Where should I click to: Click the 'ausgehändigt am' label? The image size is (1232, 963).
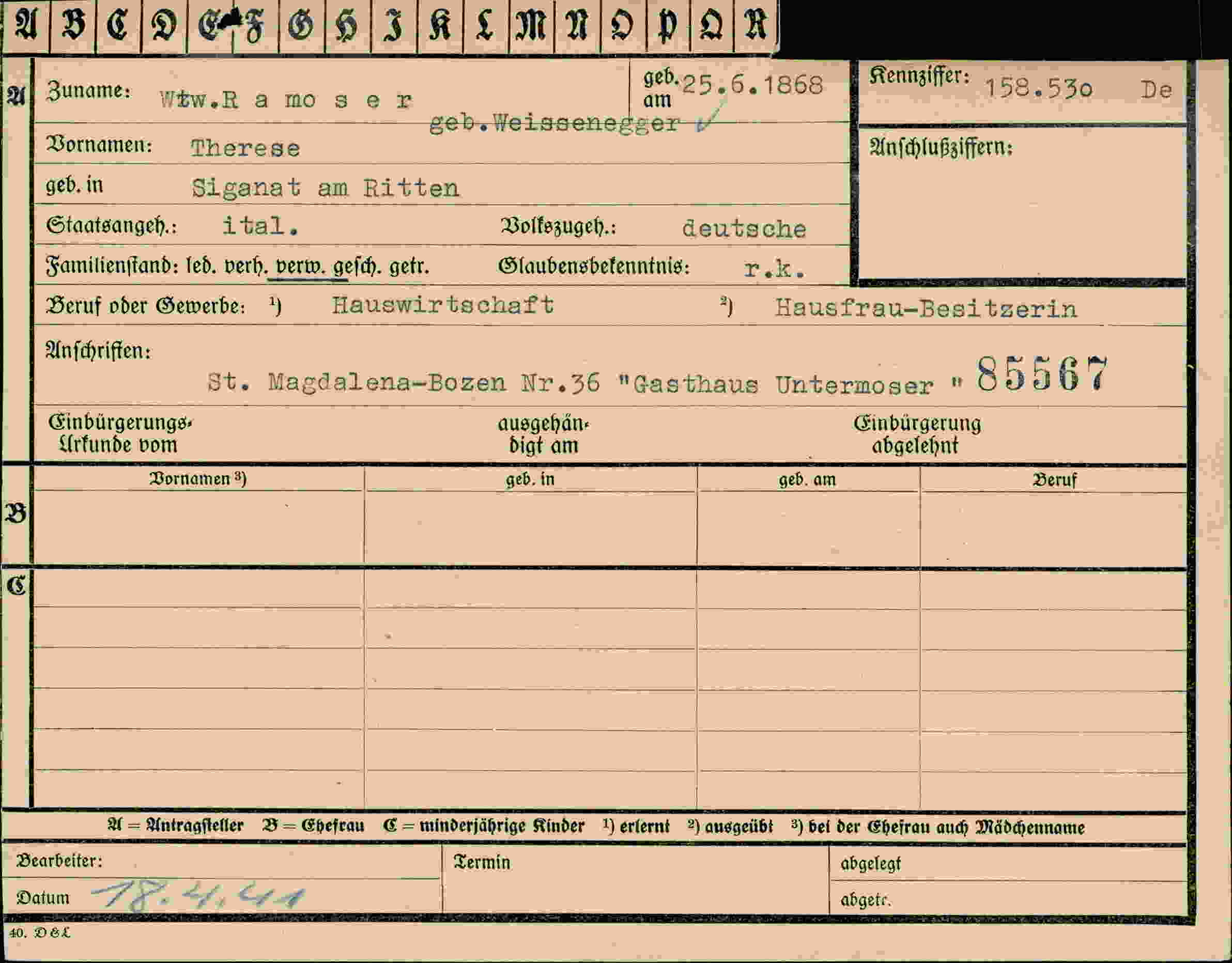pyautogui.click(x=543, y=434)
